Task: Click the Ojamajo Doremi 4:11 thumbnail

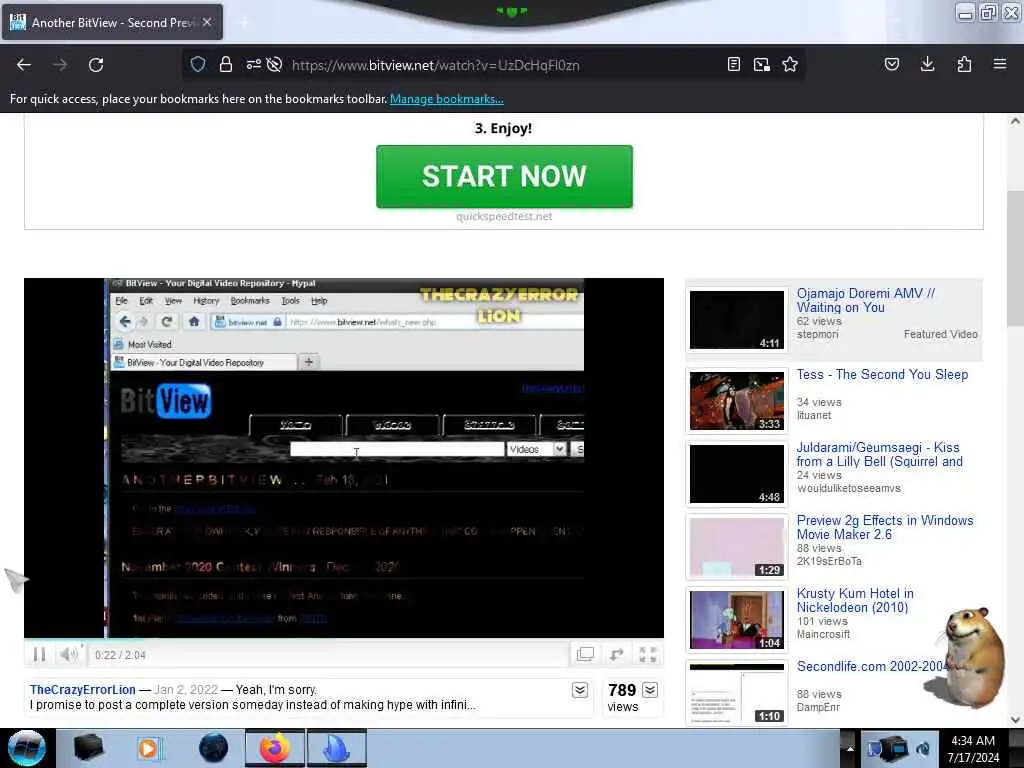Action: pyautogui.click(x=737, y=320)
